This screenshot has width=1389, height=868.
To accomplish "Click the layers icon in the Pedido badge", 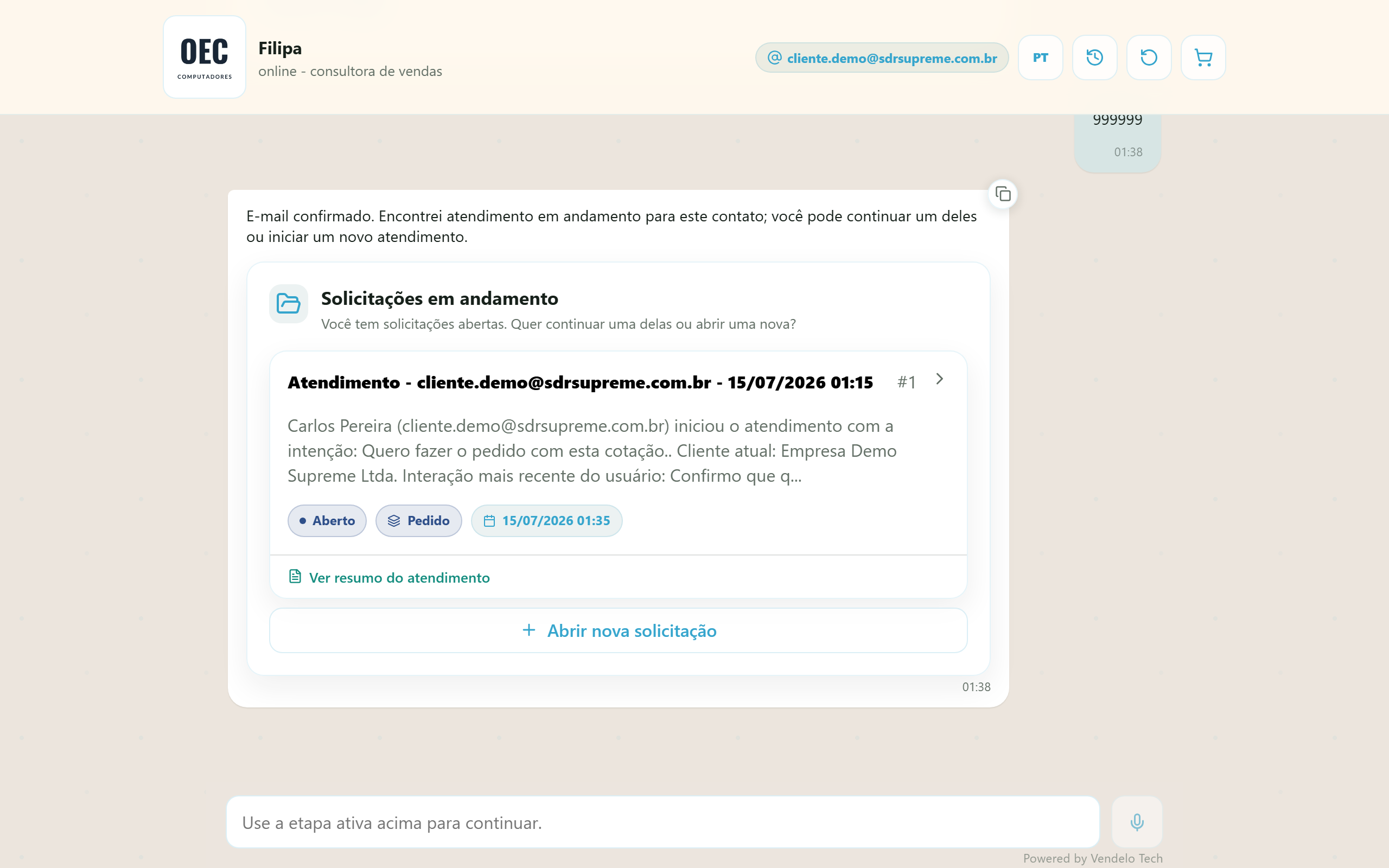I will click(394, 521).
